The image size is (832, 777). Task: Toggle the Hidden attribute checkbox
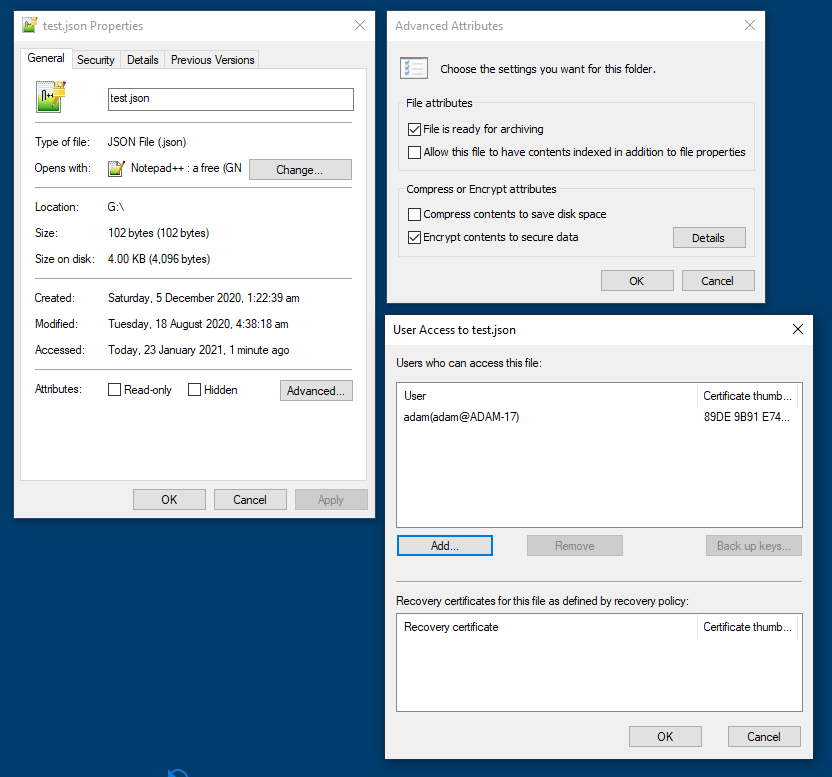click(194, 390)
